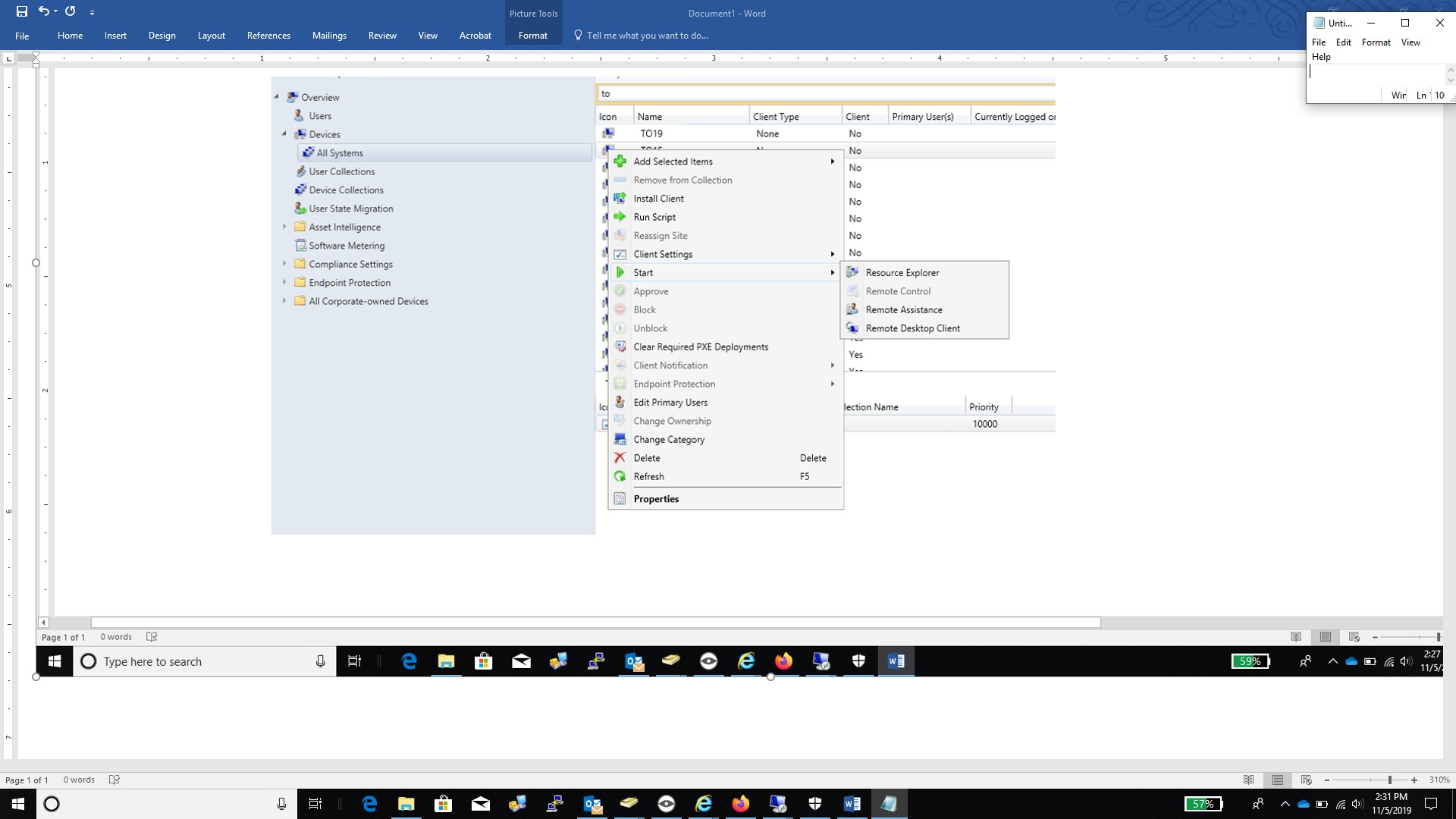Open the Undo history dropdown arrow
The image size is (1456, 819).
(x=56, y=12)
